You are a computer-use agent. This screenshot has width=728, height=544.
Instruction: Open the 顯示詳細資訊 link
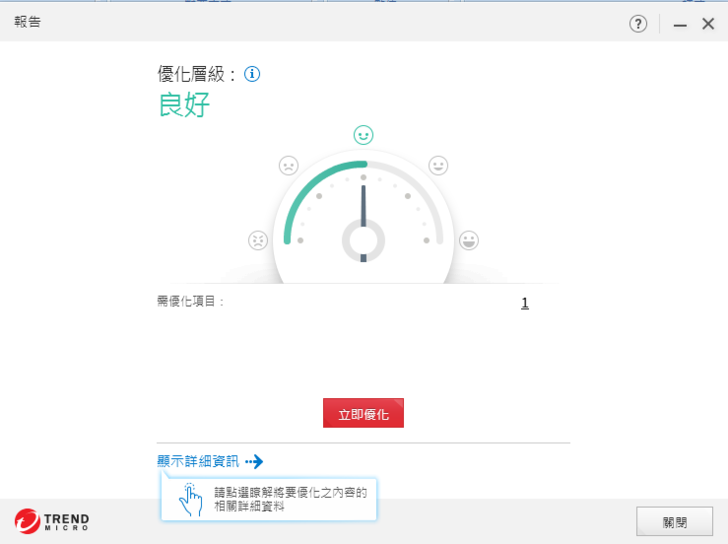pos(198,462)
